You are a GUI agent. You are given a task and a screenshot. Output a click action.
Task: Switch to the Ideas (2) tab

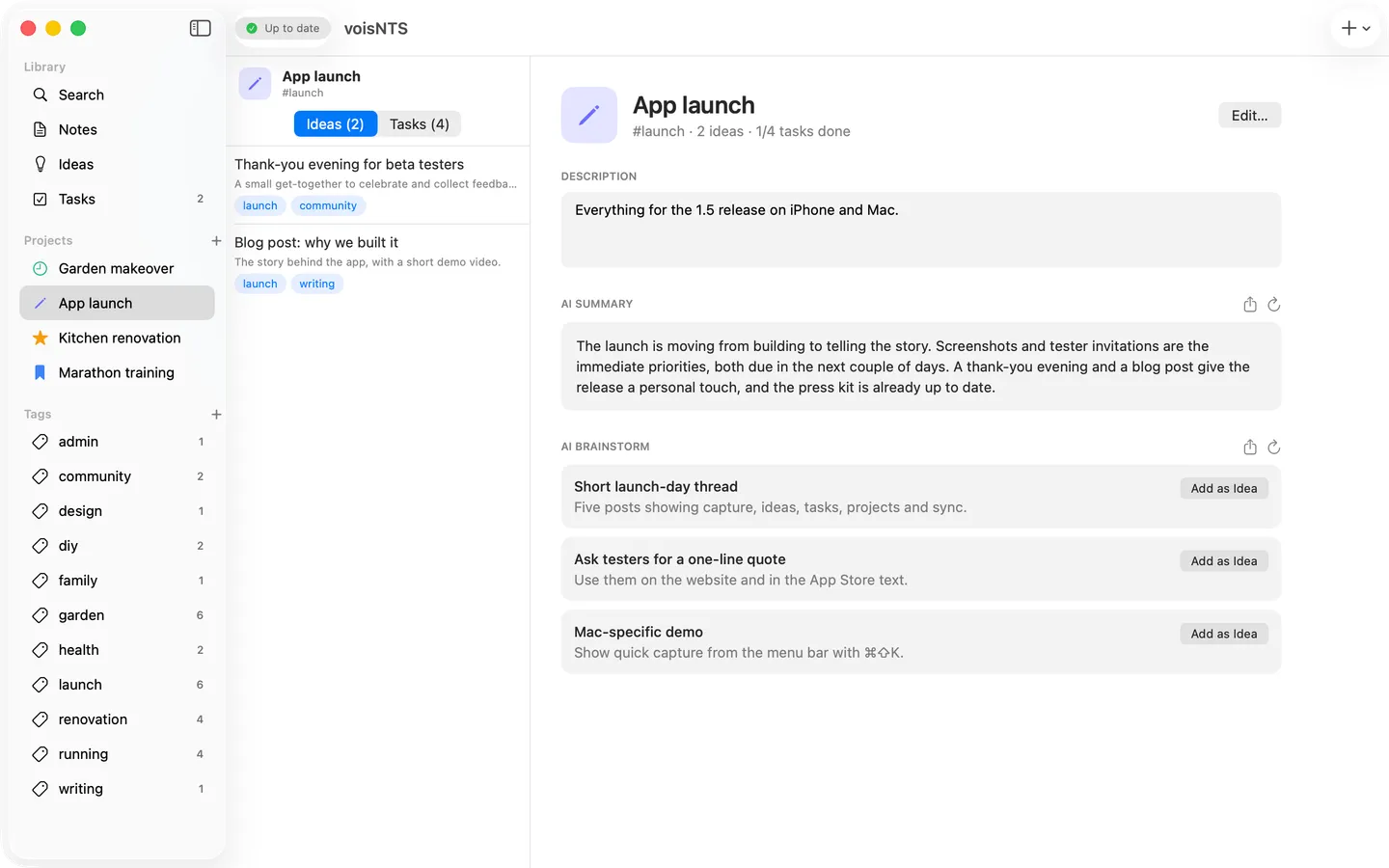[335, 123]
